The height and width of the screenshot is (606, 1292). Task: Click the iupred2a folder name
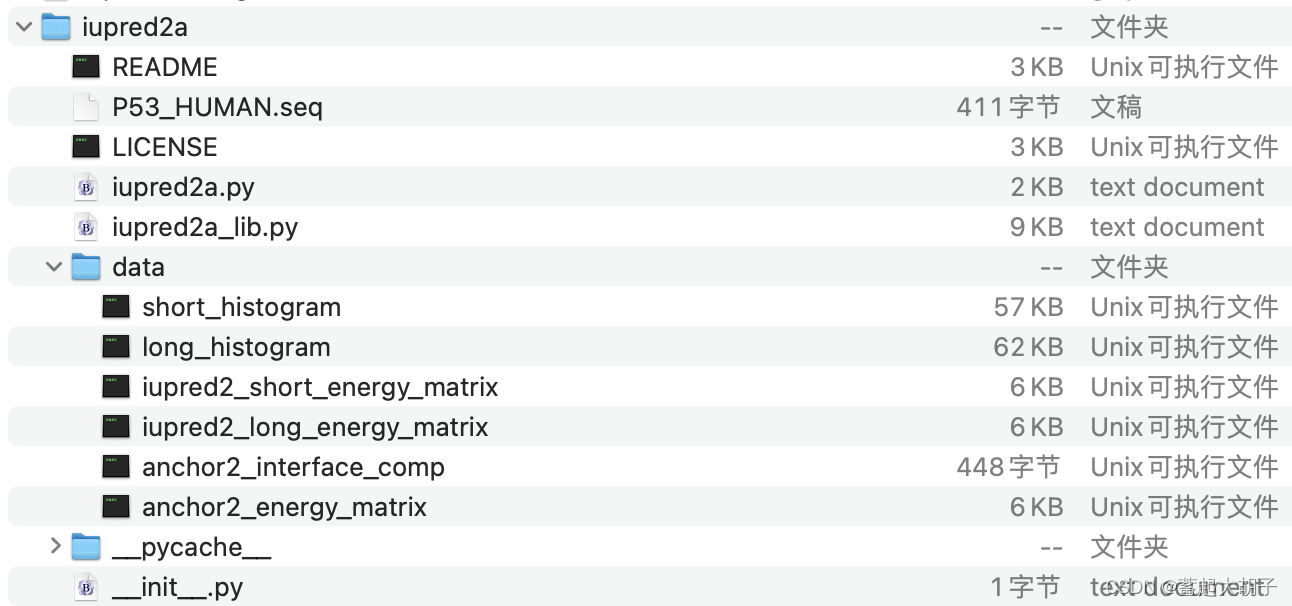(x=134, y=27)
